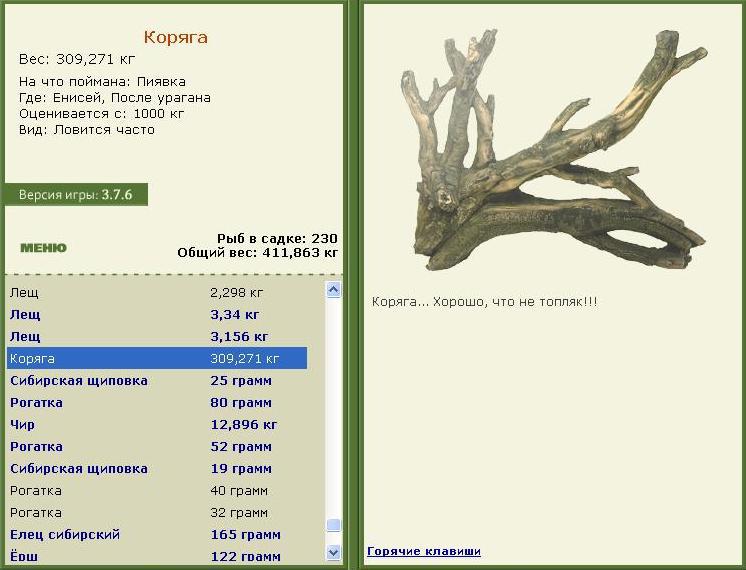Click the driftwood Коряга picture
The image size is (746, 570).
tap(553, 149)
